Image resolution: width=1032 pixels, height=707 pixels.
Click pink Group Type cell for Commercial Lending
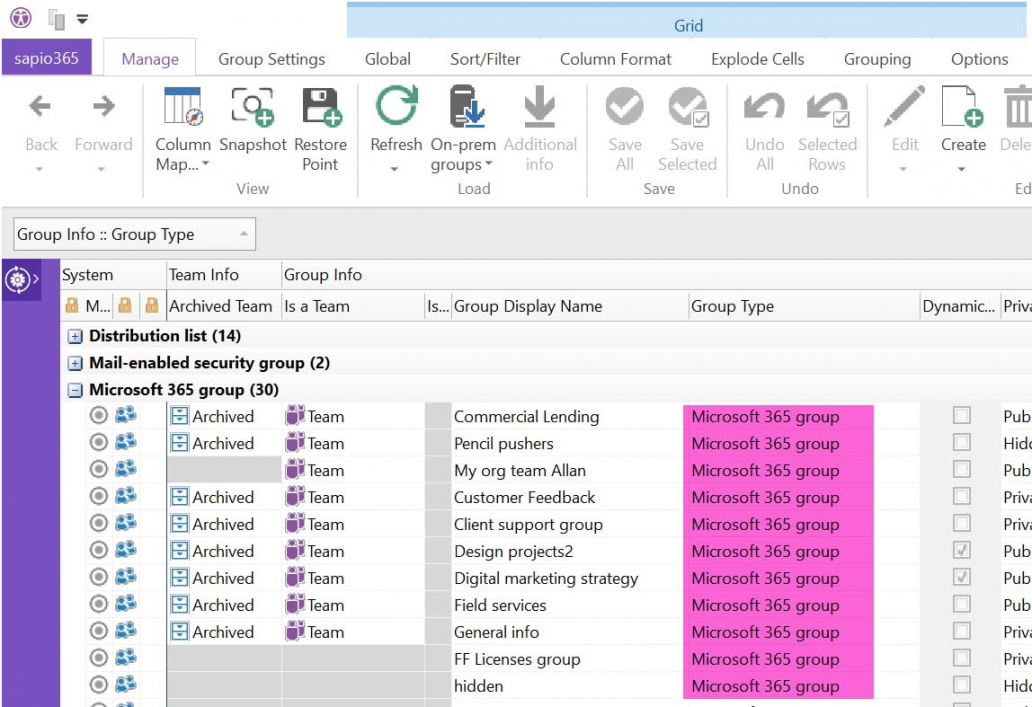coord(778,416)
